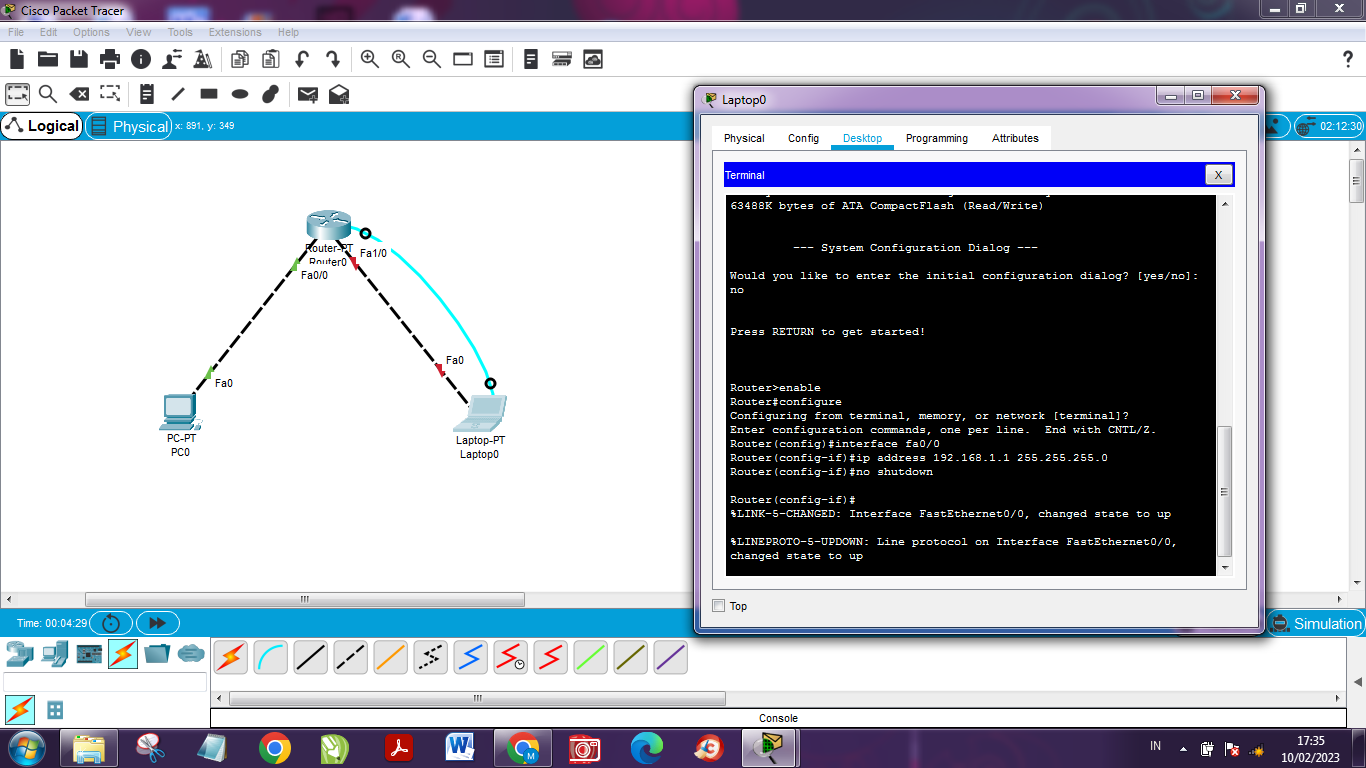Switch to Physical workspace view
The height and width of the screenshot is (768, 1366).
[129, 126]
